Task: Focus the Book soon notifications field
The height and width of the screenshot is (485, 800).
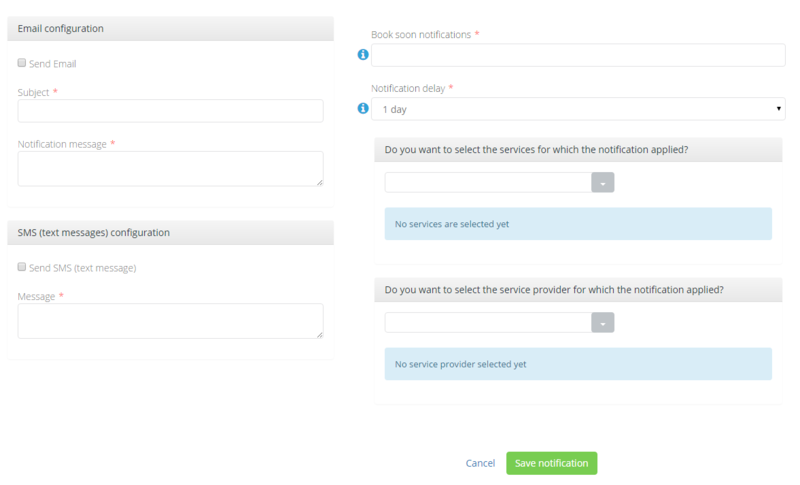Action: pos(578,55)
